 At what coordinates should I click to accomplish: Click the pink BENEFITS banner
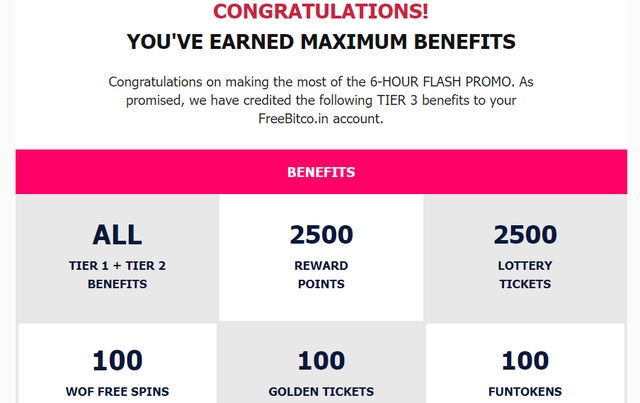tap(321, 172)
